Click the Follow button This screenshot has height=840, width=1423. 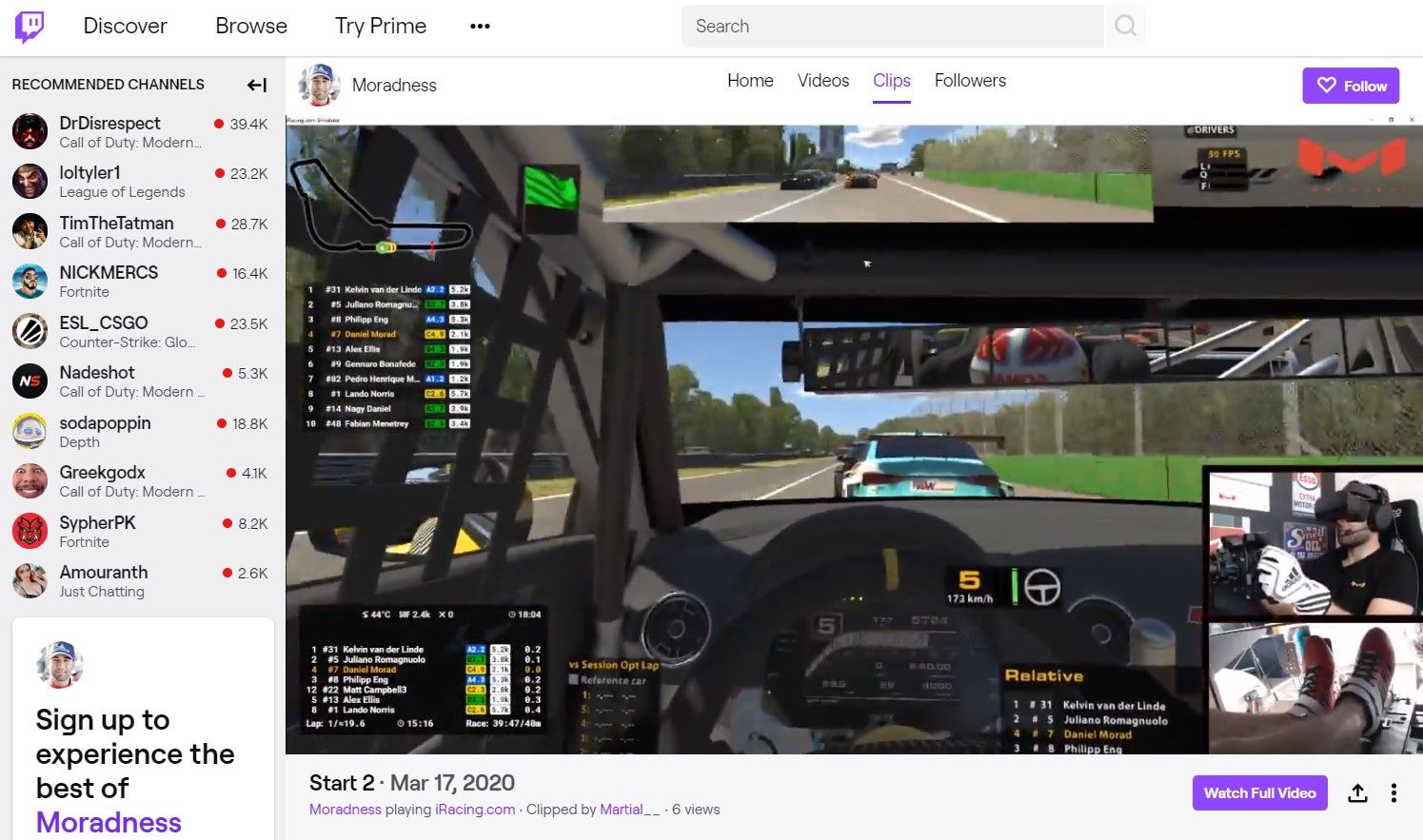point(1351,85)
